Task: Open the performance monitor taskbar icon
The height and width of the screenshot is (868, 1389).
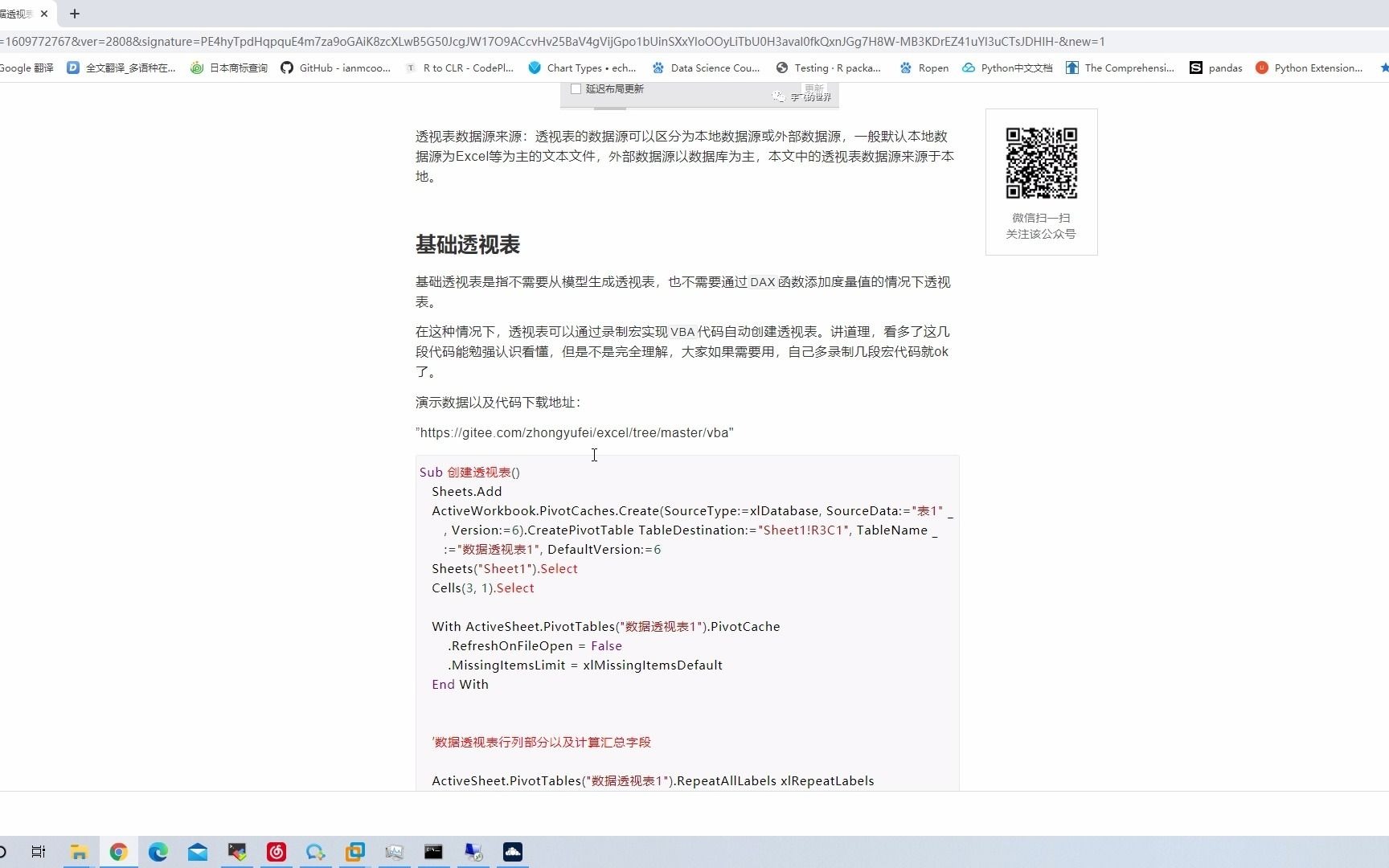Action: click(394, 852)
